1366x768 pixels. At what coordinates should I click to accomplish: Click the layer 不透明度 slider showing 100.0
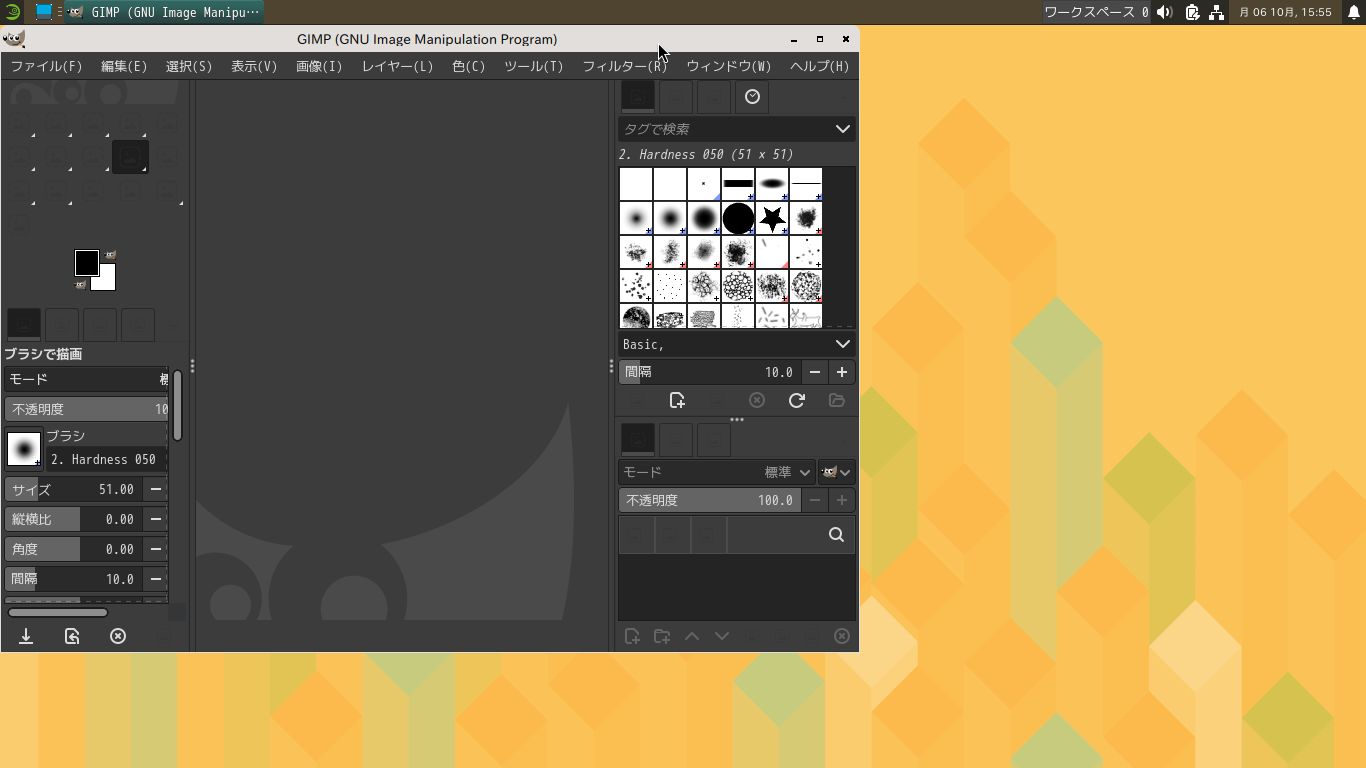click(710, 500)
